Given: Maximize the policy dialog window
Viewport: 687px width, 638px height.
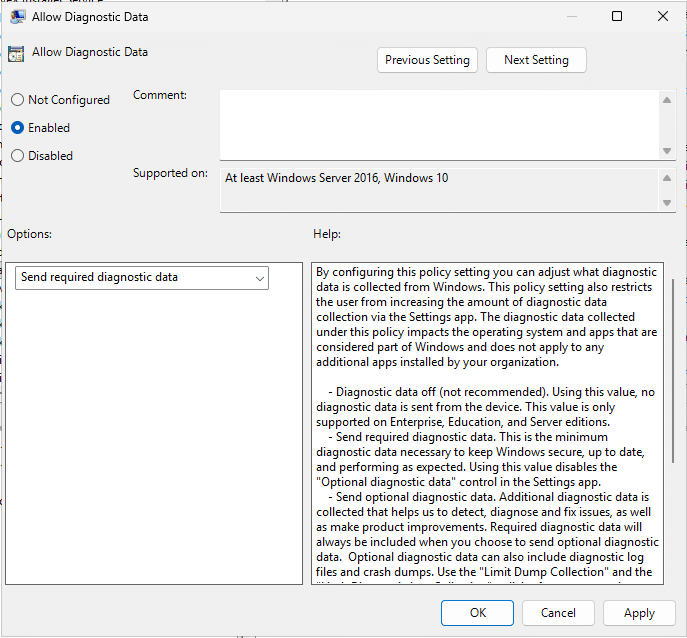Looking at the screenshot, I should point(617,17).
